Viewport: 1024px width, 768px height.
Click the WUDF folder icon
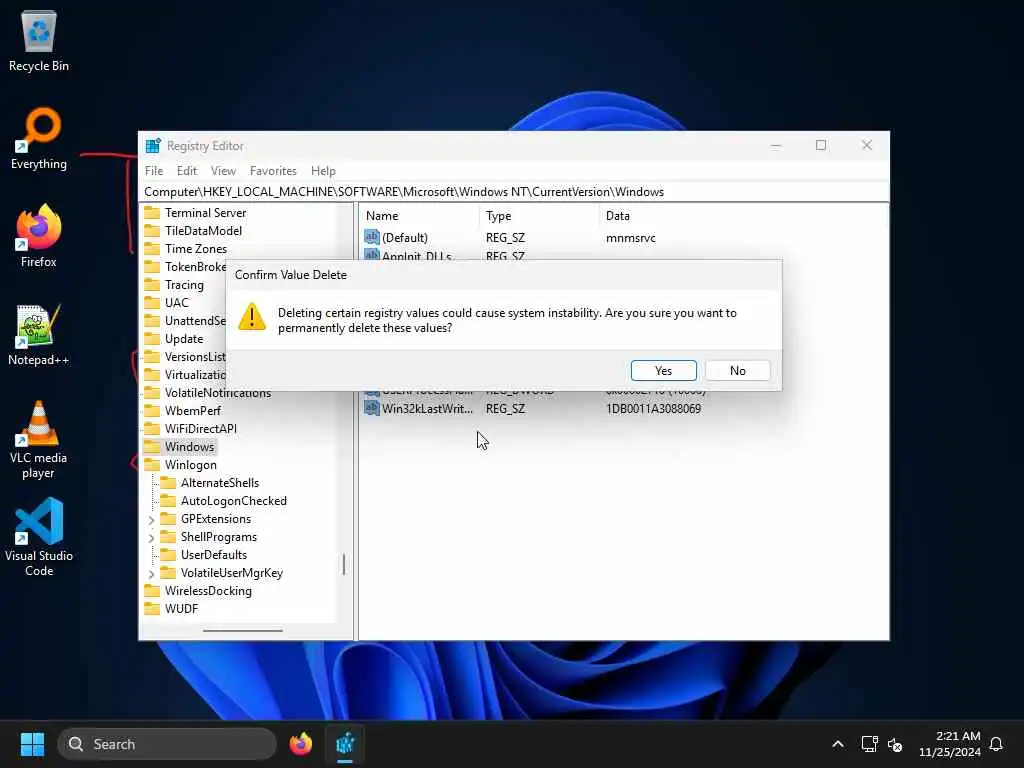click(152, 609)
